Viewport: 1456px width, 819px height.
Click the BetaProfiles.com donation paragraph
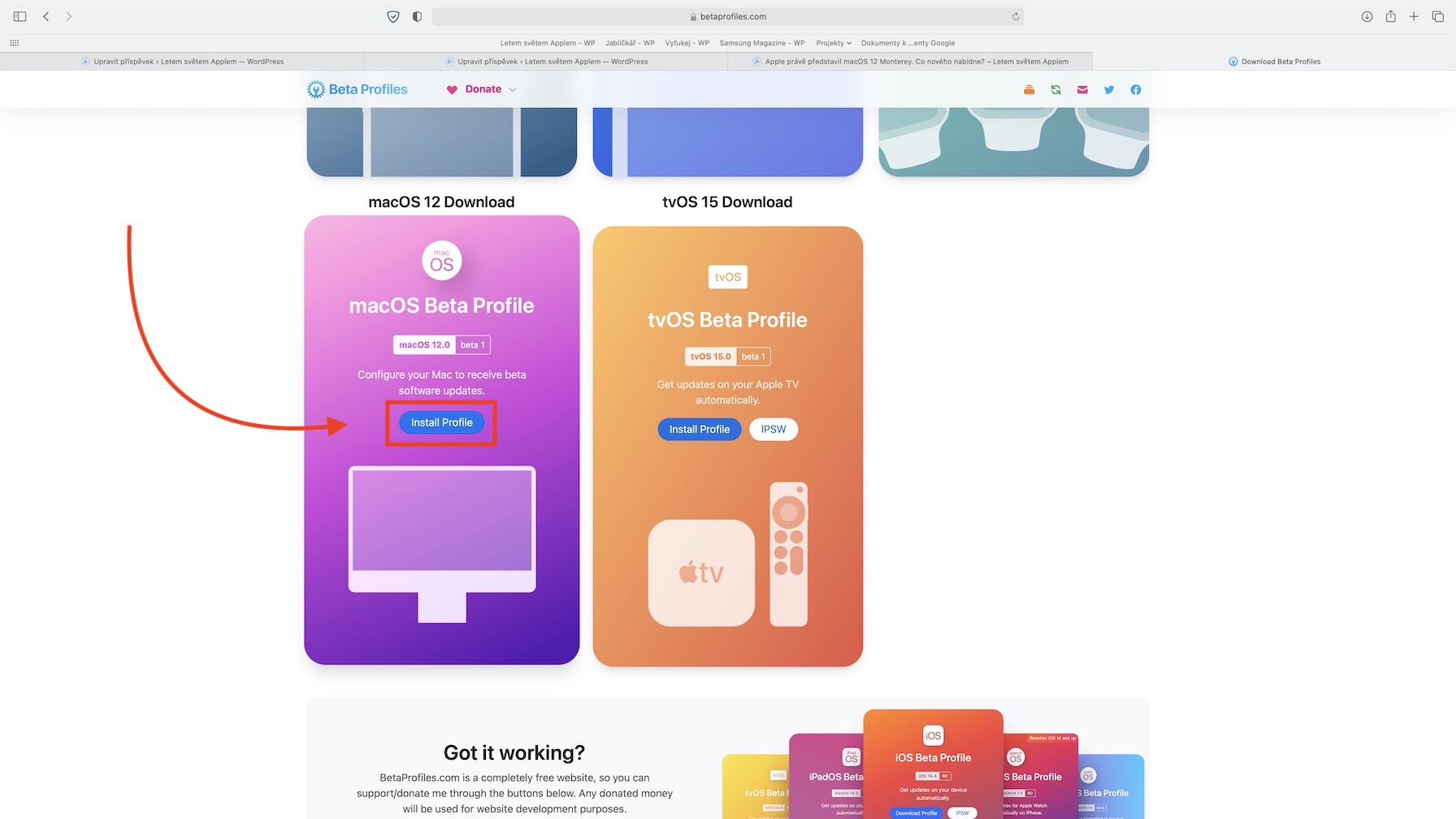click(514, 793)
